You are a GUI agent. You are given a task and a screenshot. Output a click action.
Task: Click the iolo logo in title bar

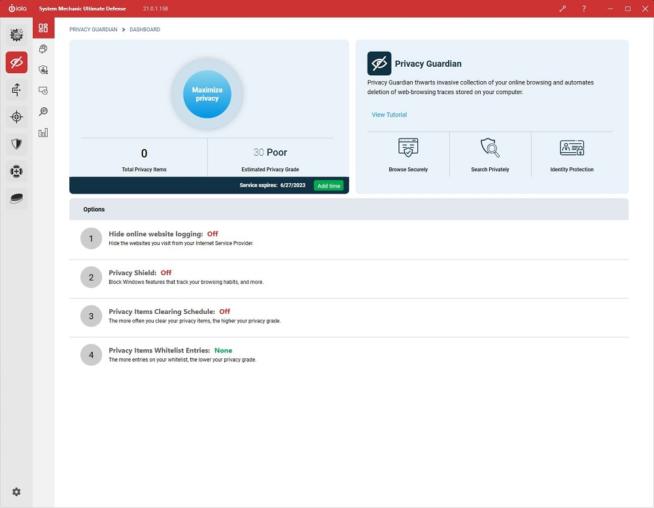18,8
